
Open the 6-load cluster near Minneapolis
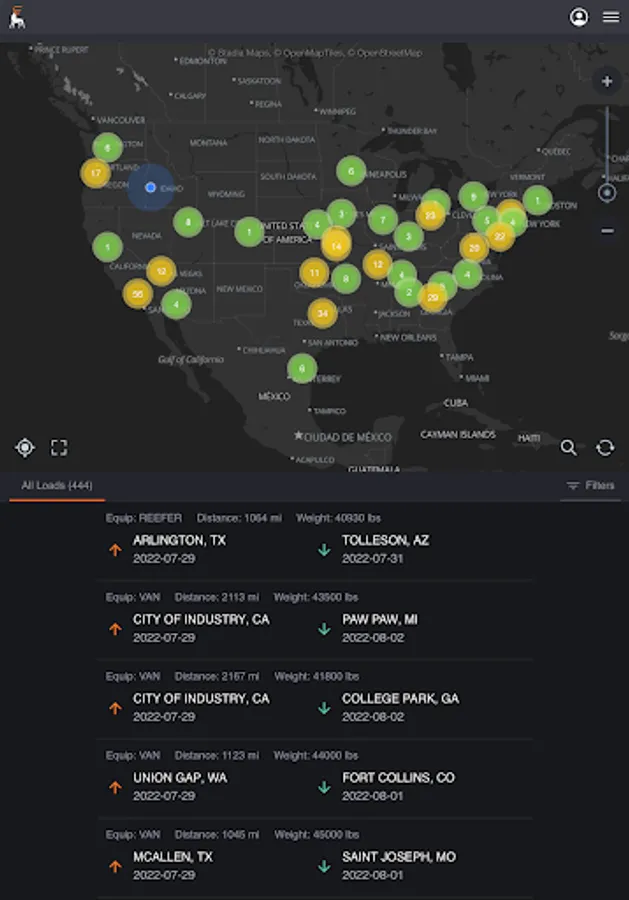pyautogui.click(x=351, y=170)
